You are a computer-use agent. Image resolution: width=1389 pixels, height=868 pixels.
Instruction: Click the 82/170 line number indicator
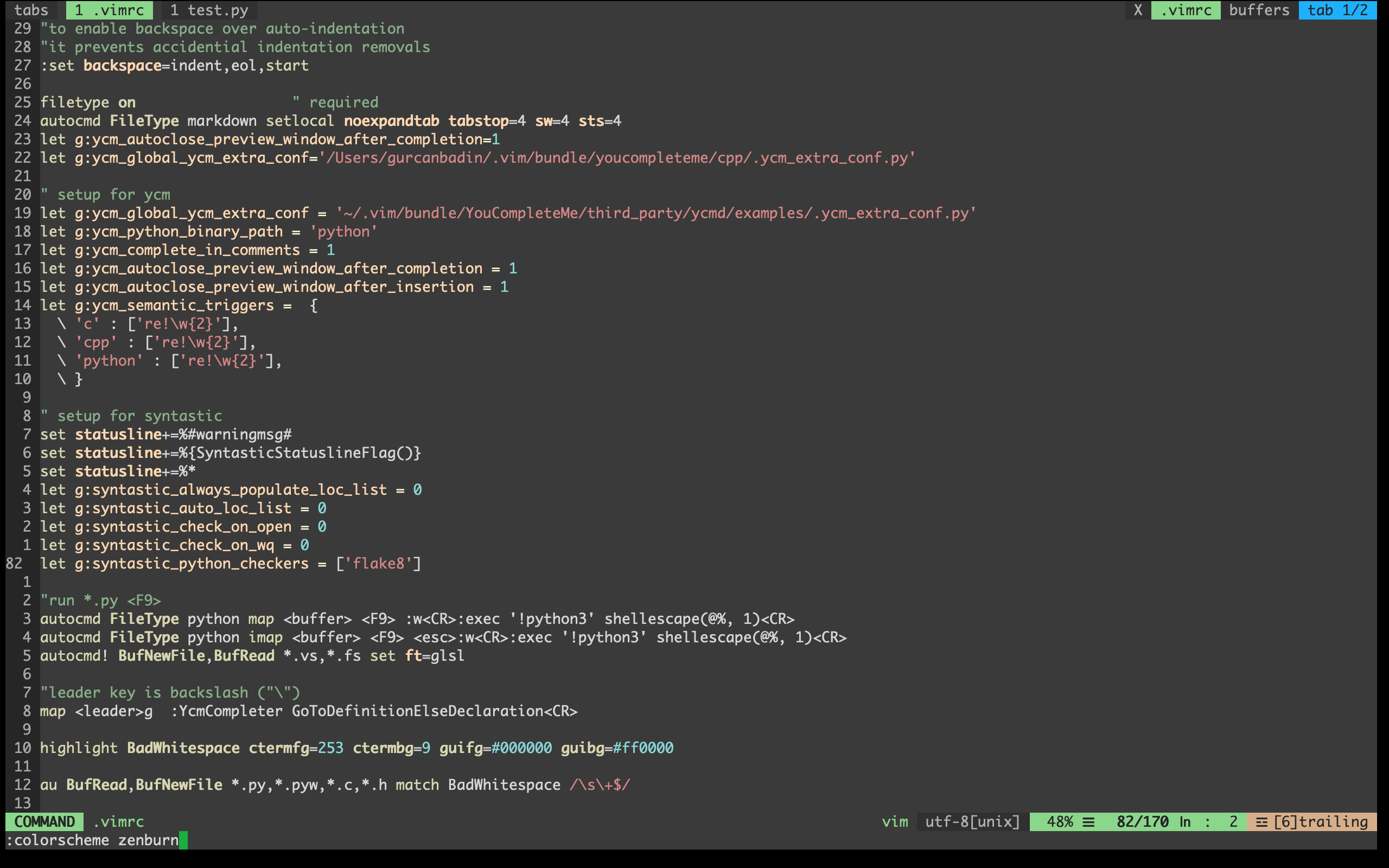(1142, 821)
